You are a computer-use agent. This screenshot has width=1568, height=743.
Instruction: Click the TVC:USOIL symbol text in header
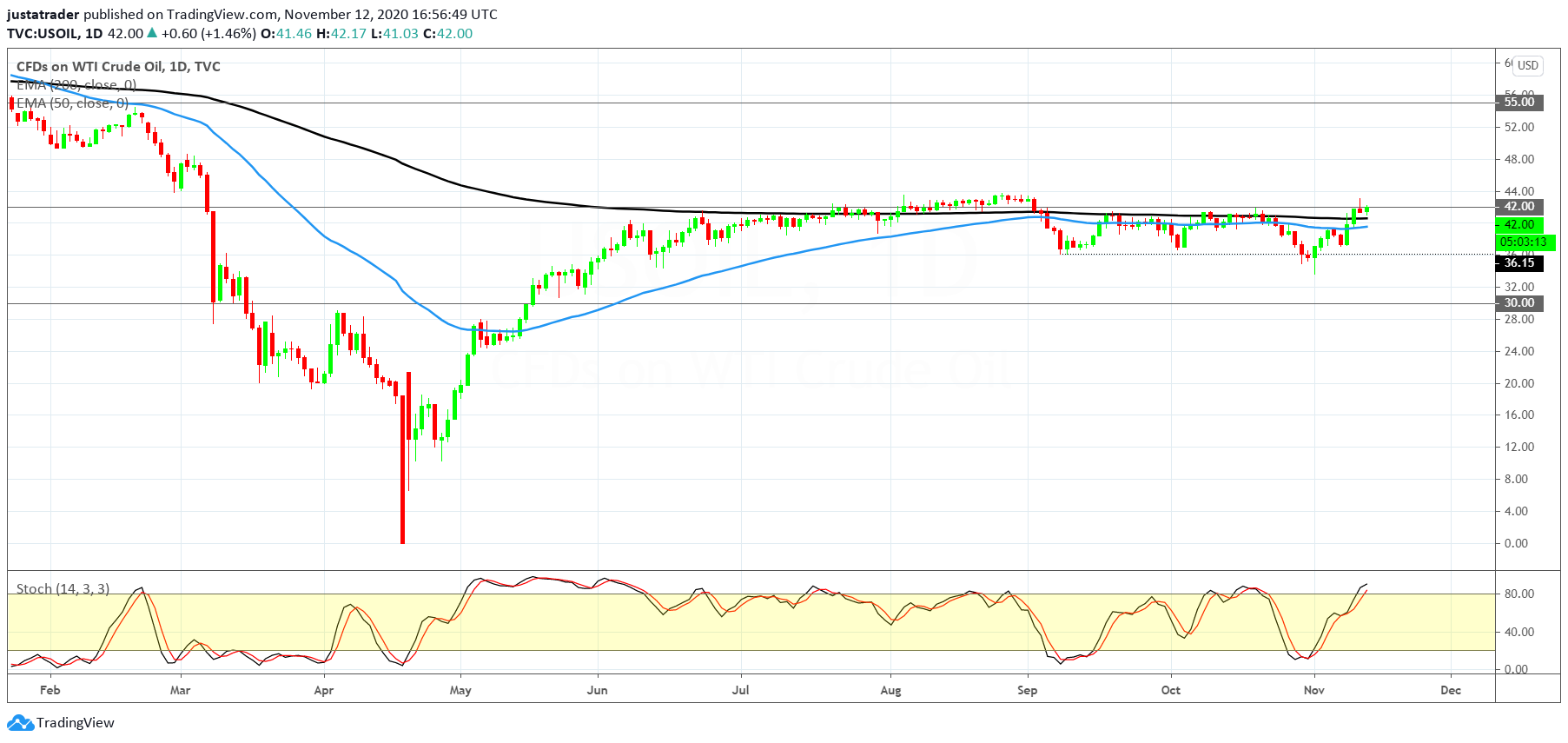43,34
